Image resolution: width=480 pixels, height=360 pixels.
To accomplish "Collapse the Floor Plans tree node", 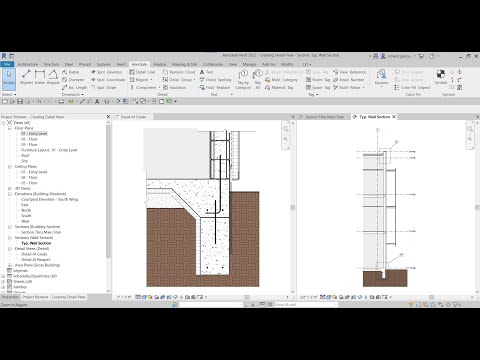I will point(10,128).
